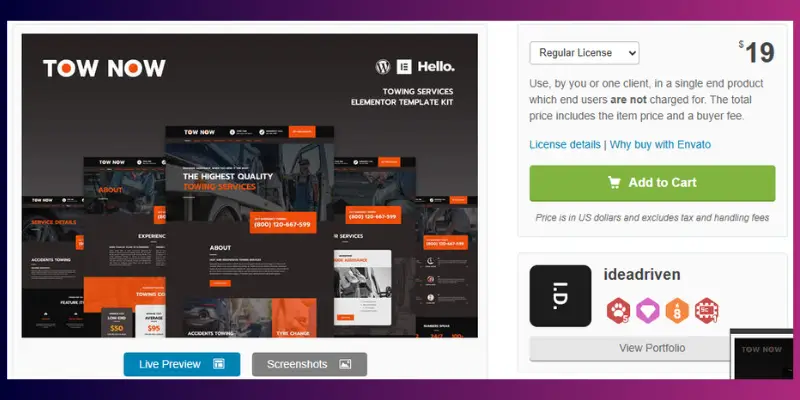This screenshot has height=400, width=800.
Task: Click the pink diamond badge
Action: click(x=647, y=311)
